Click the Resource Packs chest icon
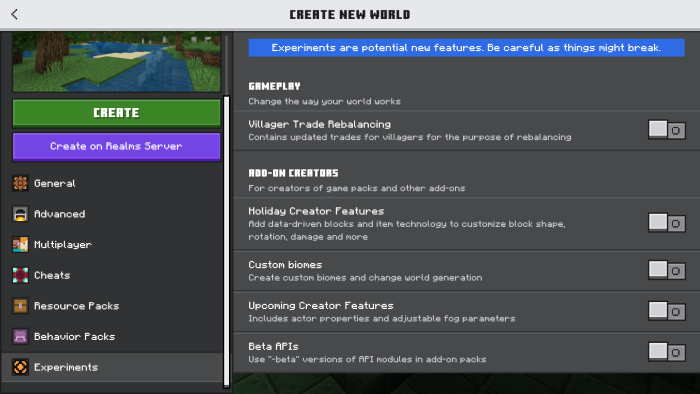This screenshot has width=700, height=394. pyautogui.click(x=20, y=306)
